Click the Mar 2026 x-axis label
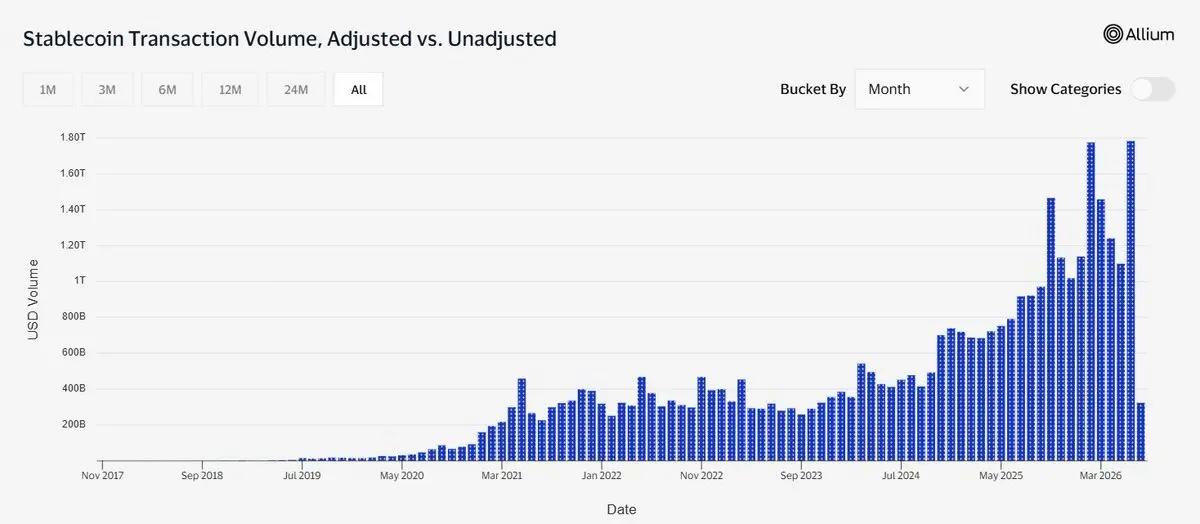This screenshot has height=524, width=1200. coord(1100,476)
